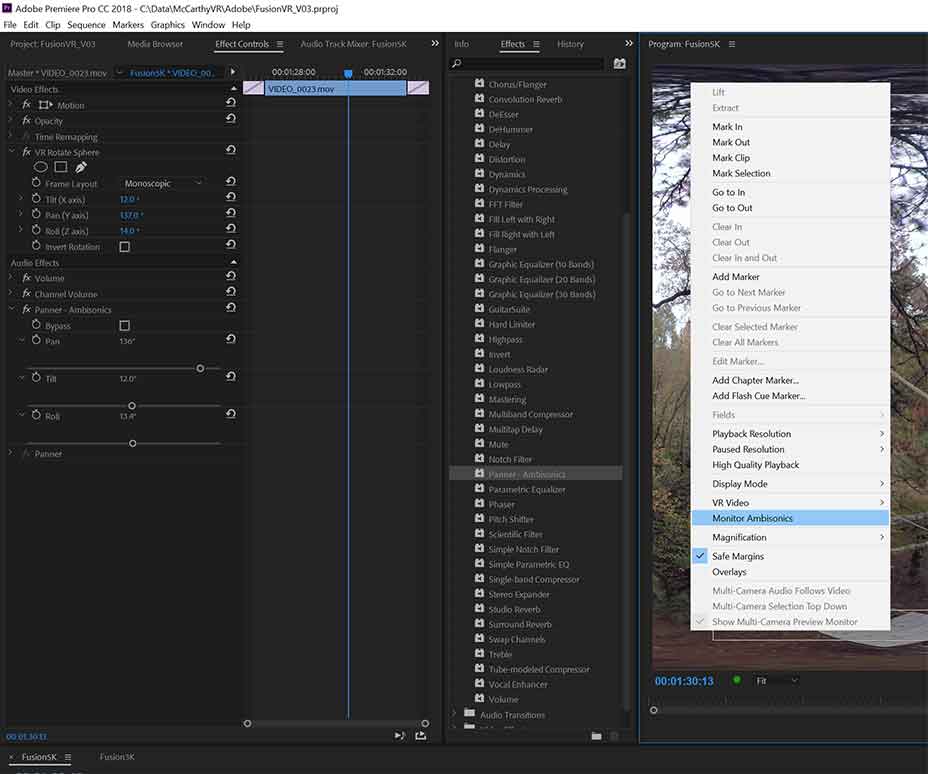The width and height of the screenshot is (928, 774).
Task: Toggle the Motion fx enable switch
Action: [27, 104]
